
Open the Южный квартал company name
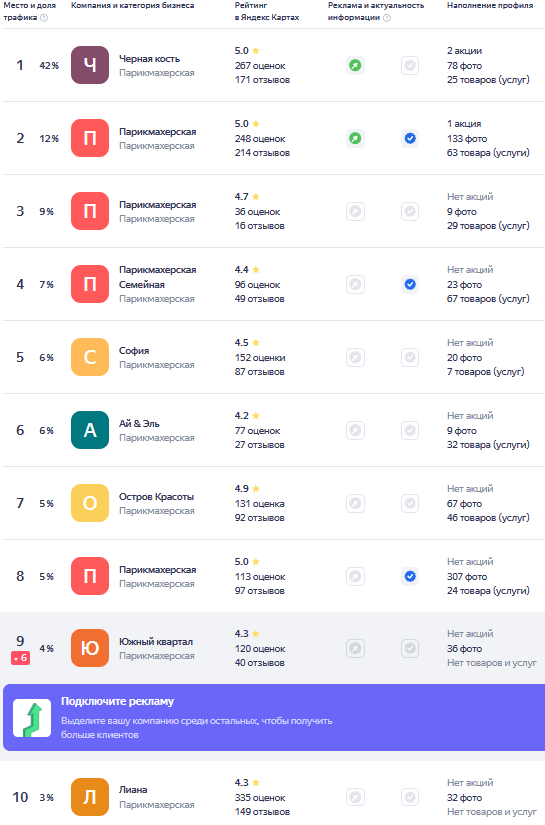click(x=156, y=642)
